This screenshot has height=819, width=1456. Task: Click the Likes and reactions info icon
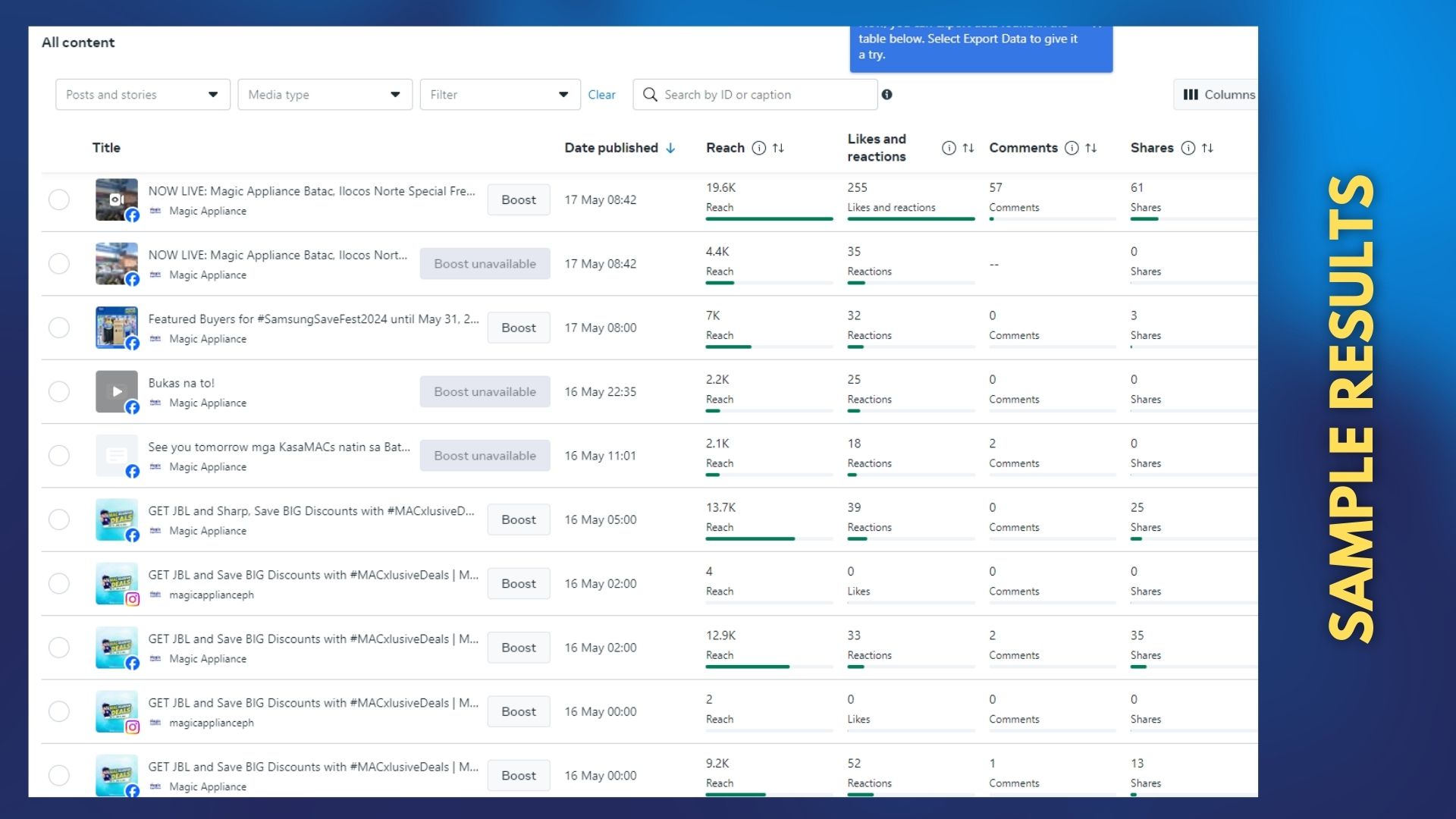pos(949,148)
